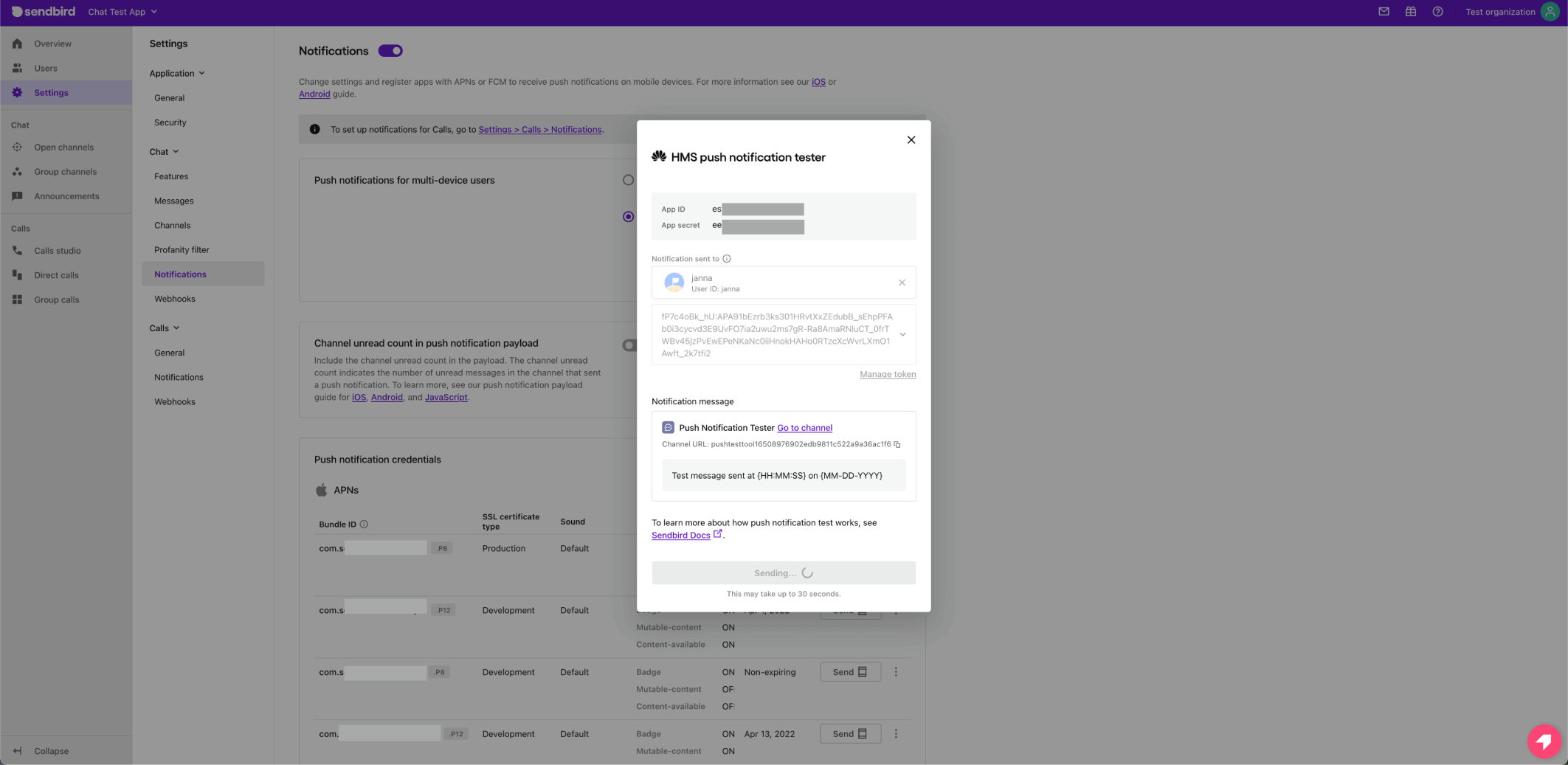The height and width of the screenshot is (765, 1568).
Task: Click the Settings gear icon
Action: point(17,92)
